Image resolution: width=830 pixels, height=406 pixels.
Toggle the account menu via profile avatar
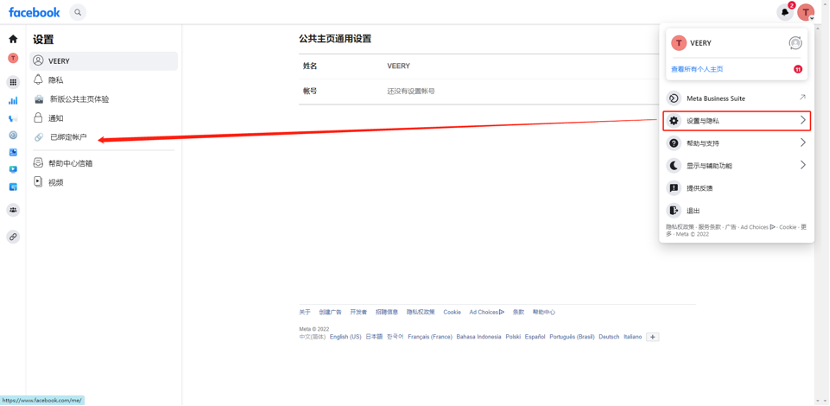806,12
